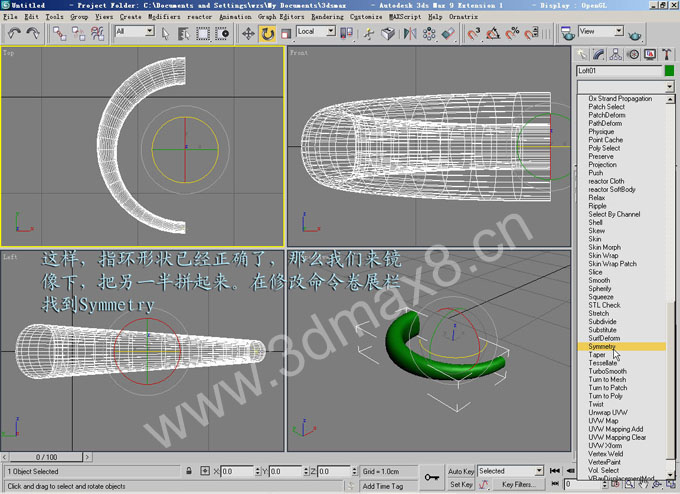The width and height of the screenshot is (680, 494).
Task: Click the Redo arrow icon
Action: tap(33, 33)
